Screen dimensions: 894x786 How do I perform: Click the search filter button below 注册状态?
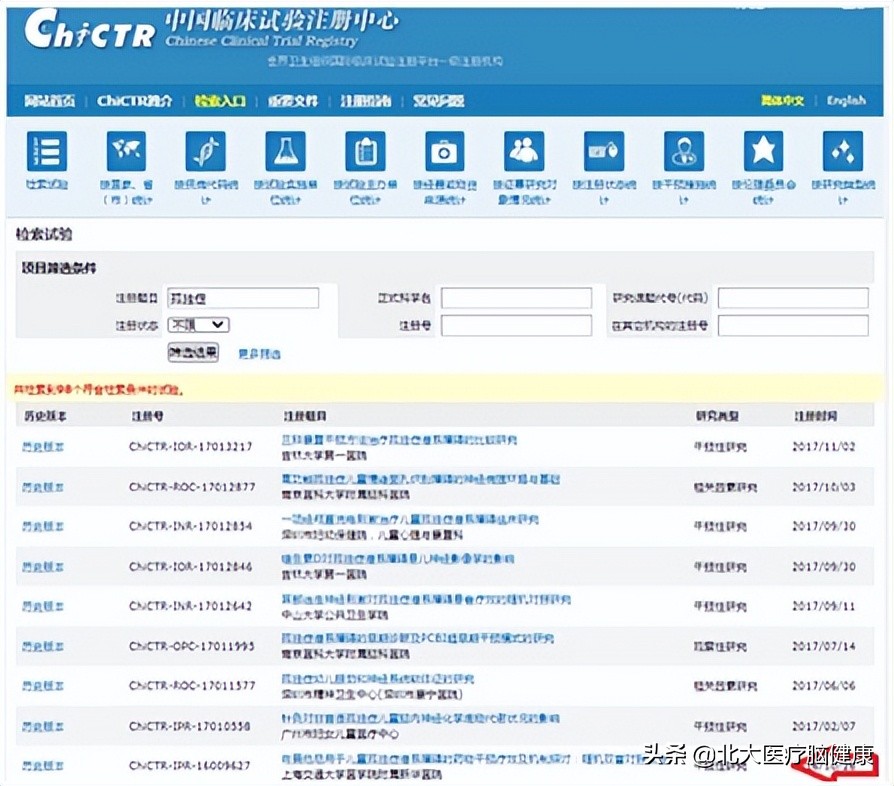(x=192, y=352)
